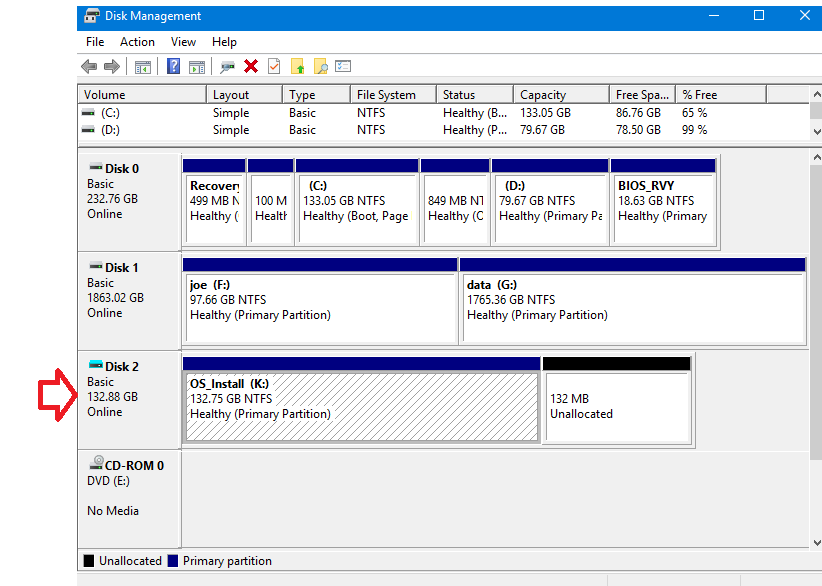Click the Forward arrow toolbar icon

click(112, 67)
